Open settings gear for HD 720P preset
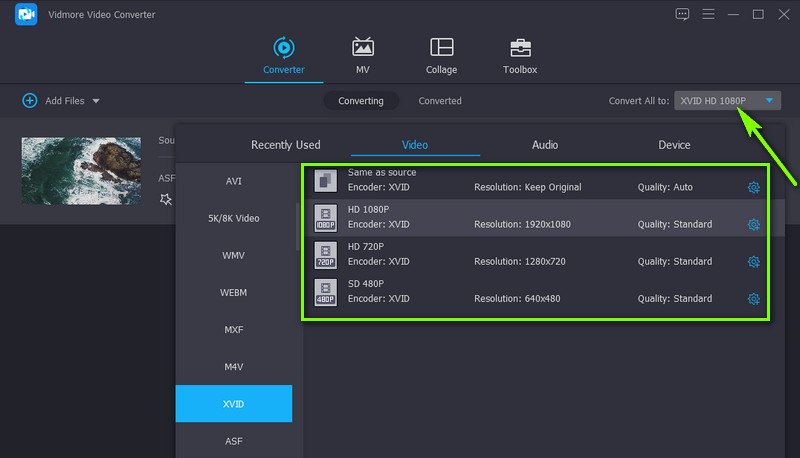 pyautogui.click(x=753, y=262)
